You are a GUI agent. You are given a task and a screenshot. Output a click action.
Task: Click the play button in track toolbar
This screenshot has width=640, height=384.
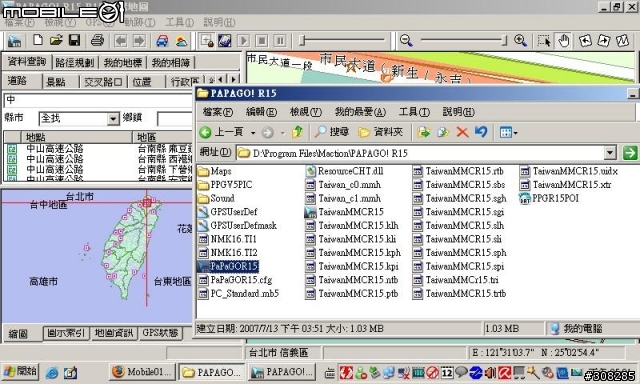pos(243,41)
